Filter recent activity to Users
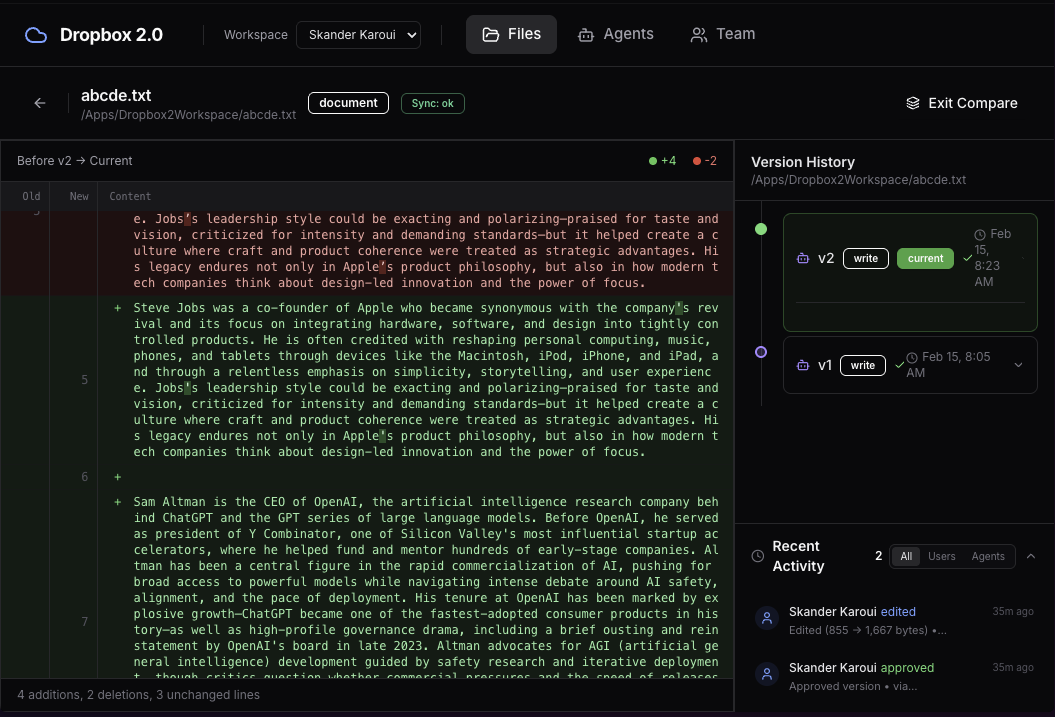1055x717 pixels. [x=941, y=556]
